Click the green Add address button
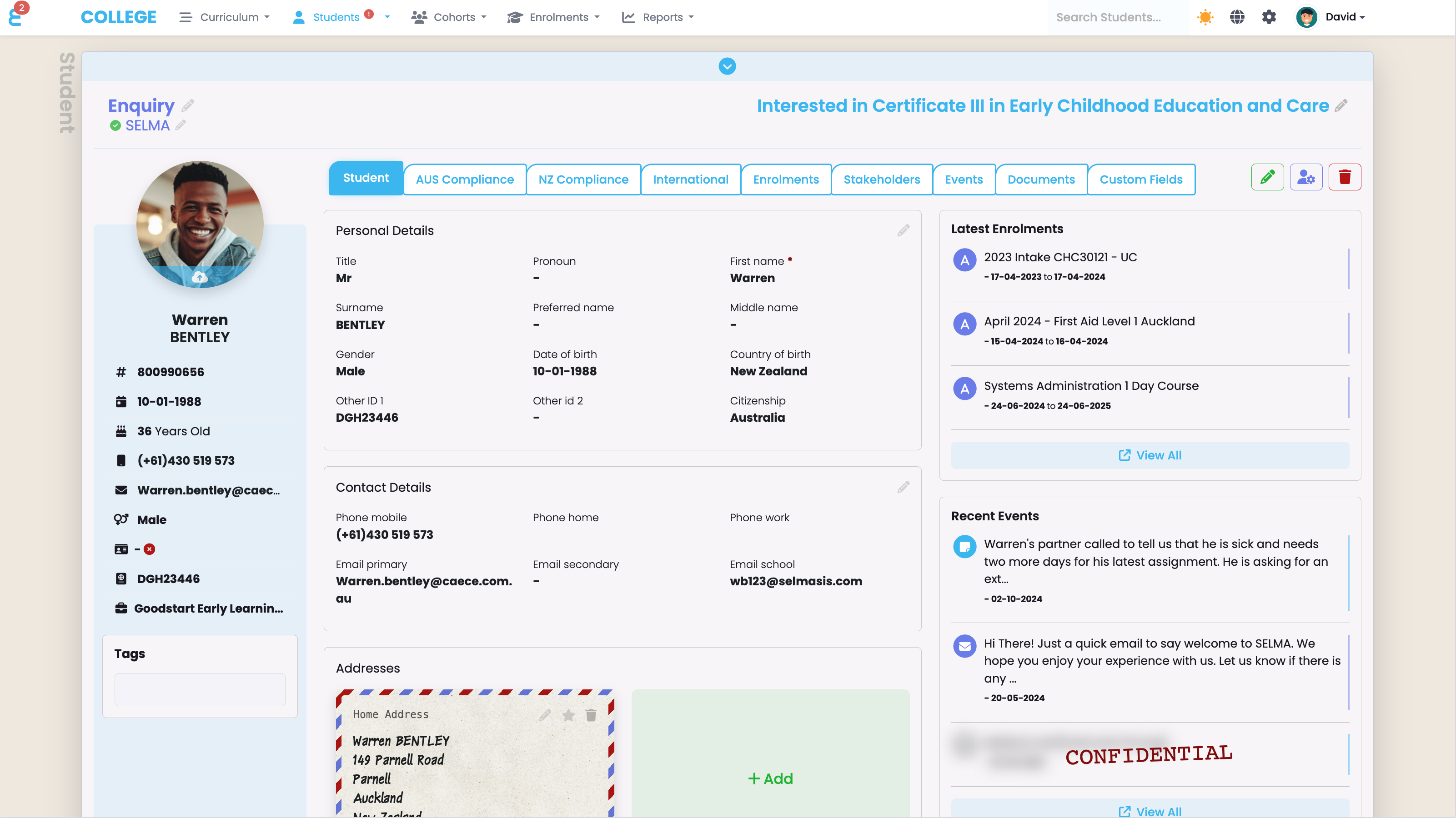1456x818 pixels. (770, 778)
